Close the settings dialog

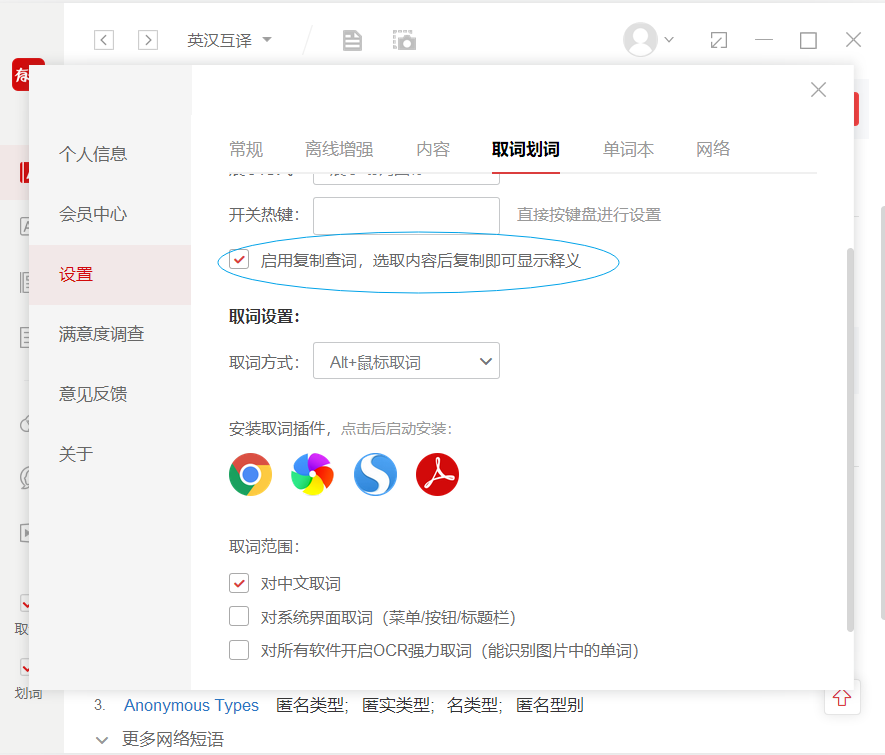(818, 90)
